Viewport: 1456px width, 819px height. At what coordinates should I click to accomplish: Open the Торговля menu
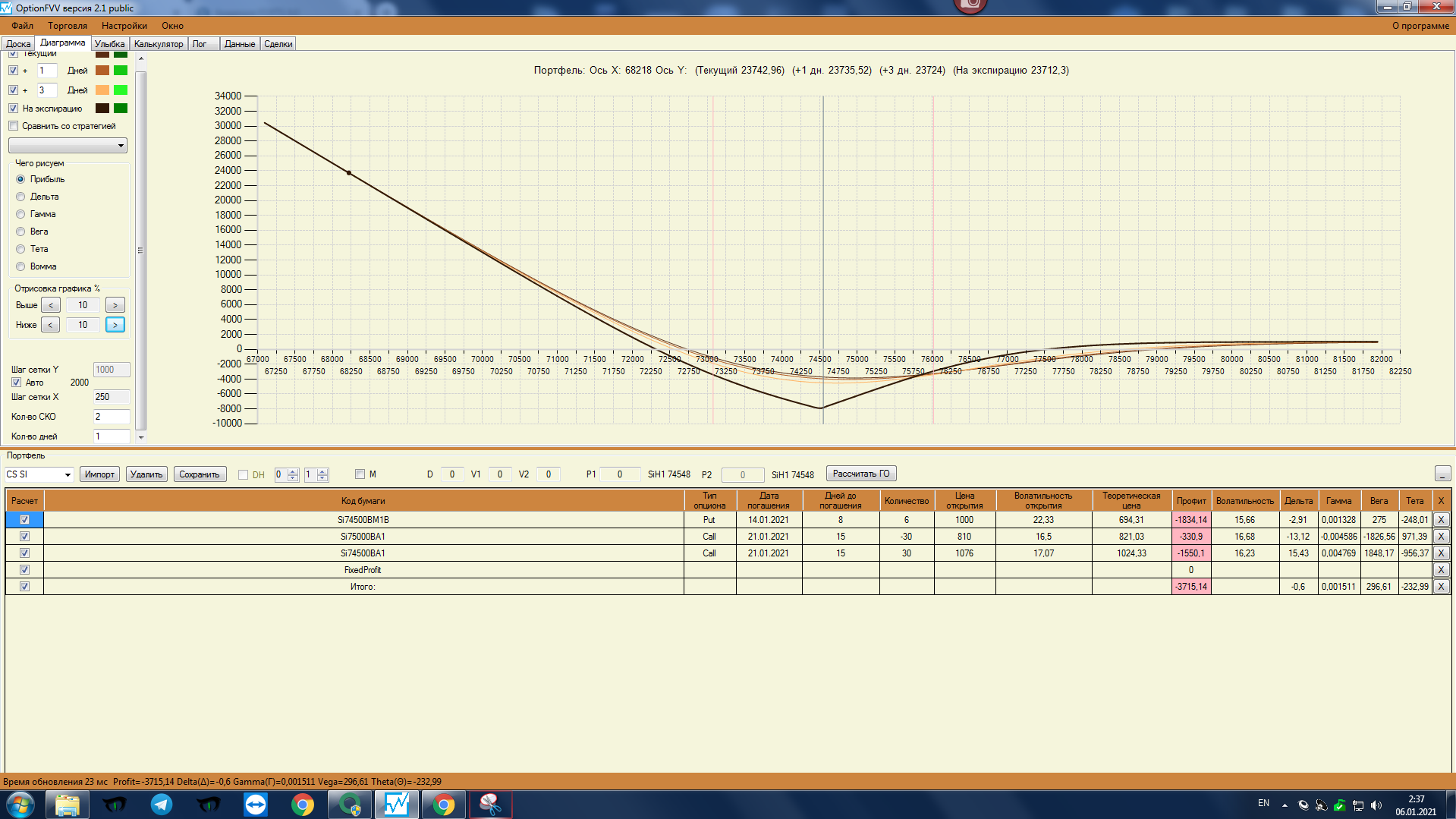(68, 26)
